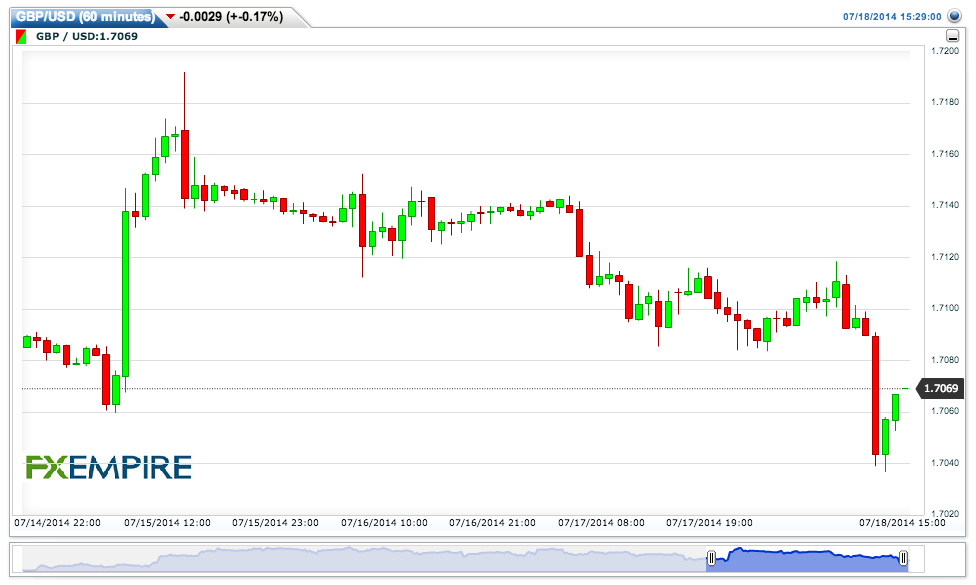
Task: Click the GBP/USD (60 minutes) tab
Action: [86, 17]
